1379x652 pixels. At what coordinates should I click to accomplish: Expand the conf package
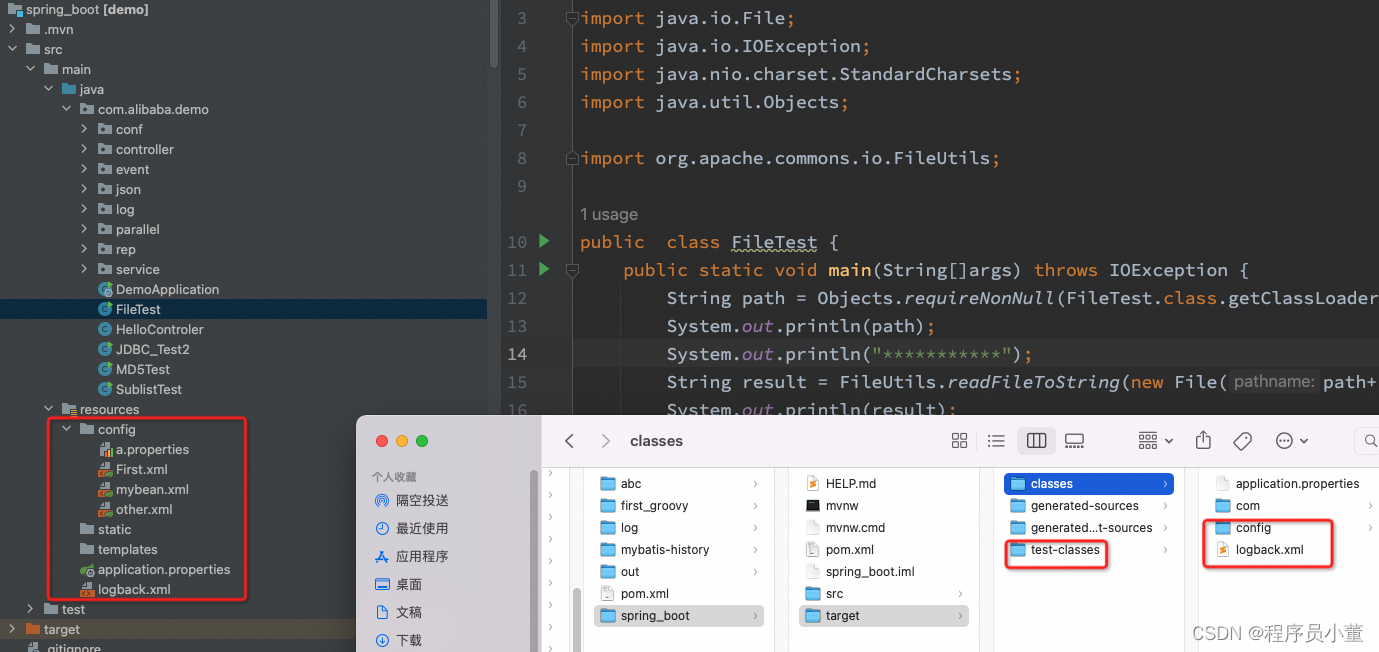(x=84, y=129)
